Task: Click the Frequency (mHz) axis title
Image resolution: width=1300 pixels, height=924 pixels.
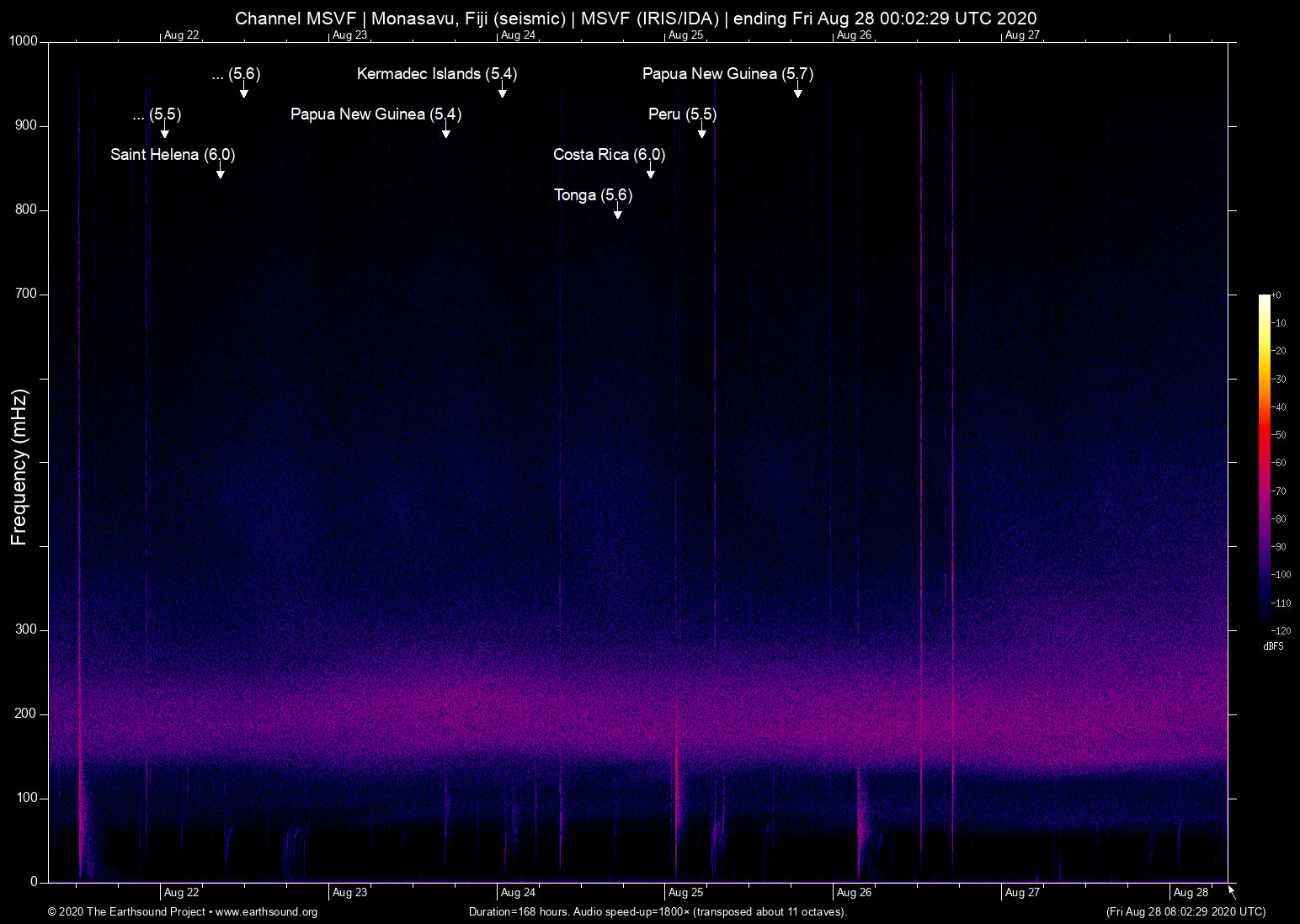Action: coord(19,467)
